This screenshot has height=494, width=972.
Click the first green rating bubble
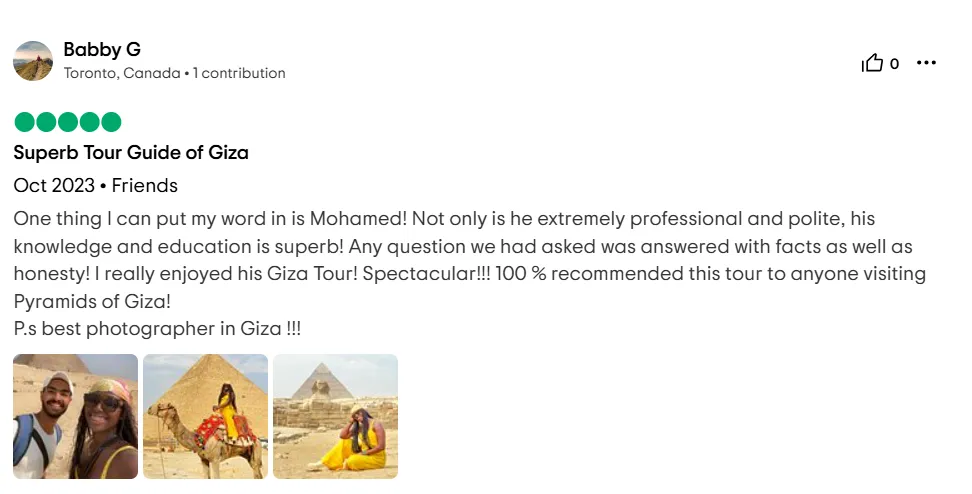(x=25, y=122)
